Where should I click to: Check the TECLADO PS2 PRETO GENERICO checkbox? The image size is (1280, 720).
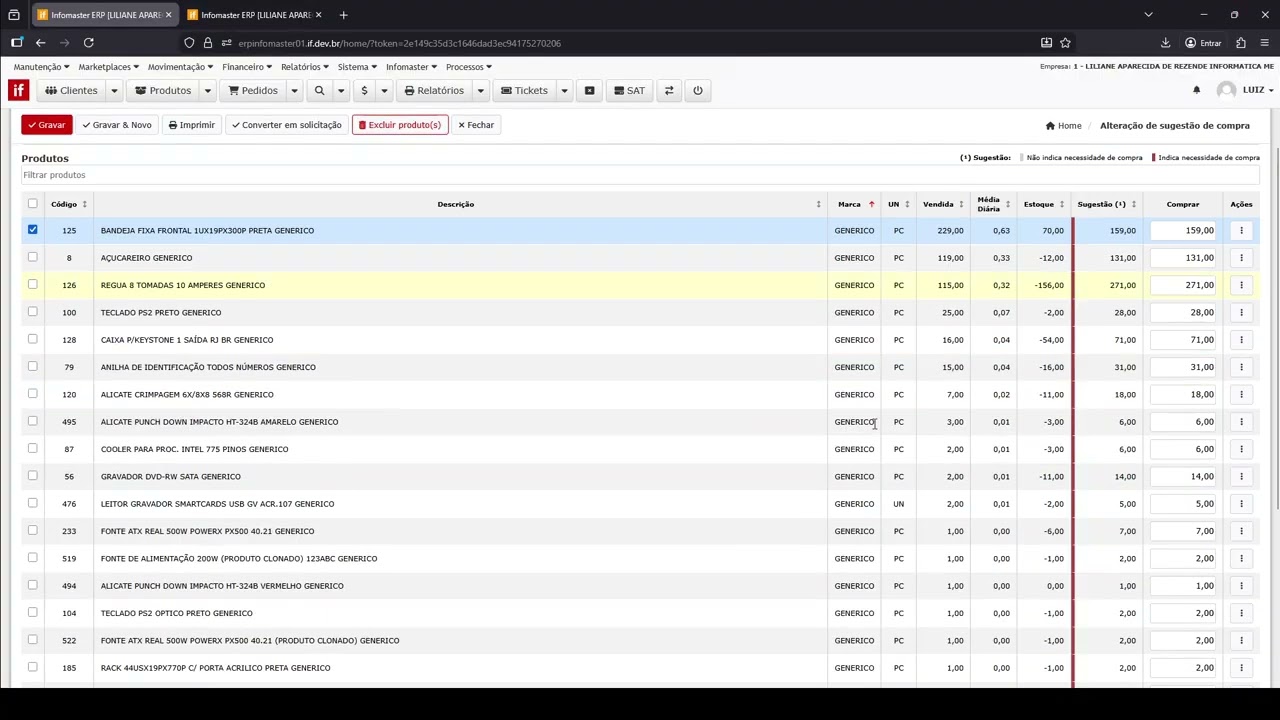(33, 312)
